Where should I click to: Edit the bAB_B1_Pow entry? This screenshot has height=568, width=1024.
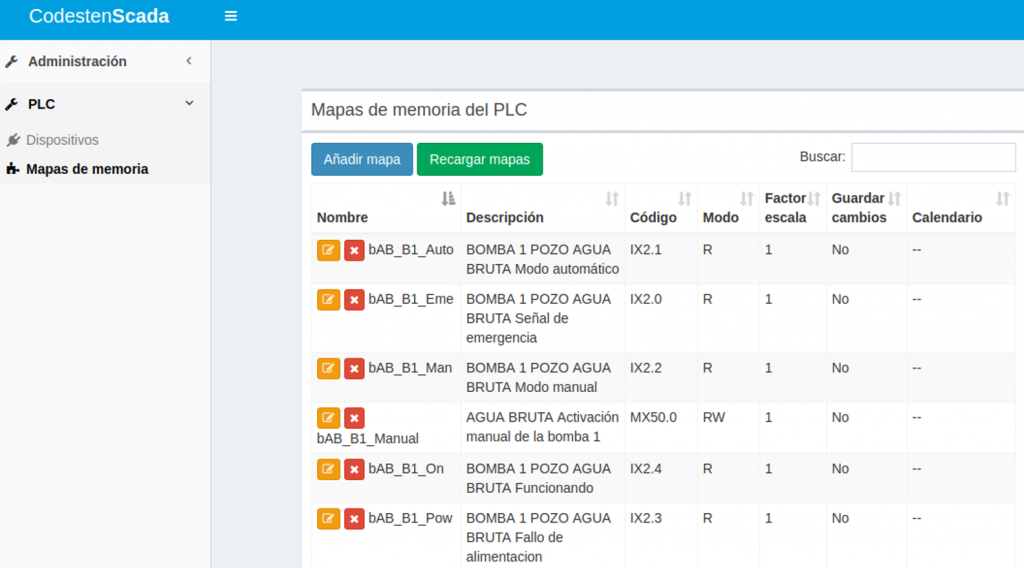pyautogui.click(x=328, y=518)
